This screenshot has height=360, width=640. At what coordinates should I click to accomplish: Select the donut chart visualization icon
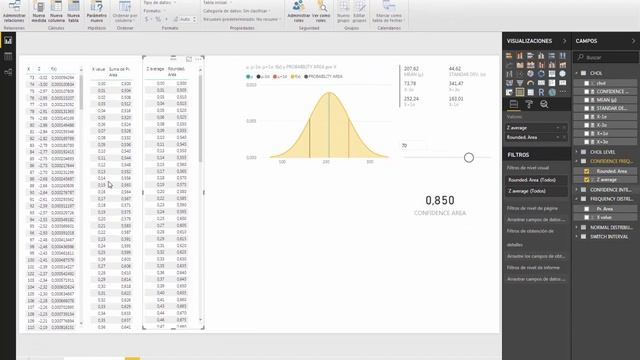coord(541,74)
